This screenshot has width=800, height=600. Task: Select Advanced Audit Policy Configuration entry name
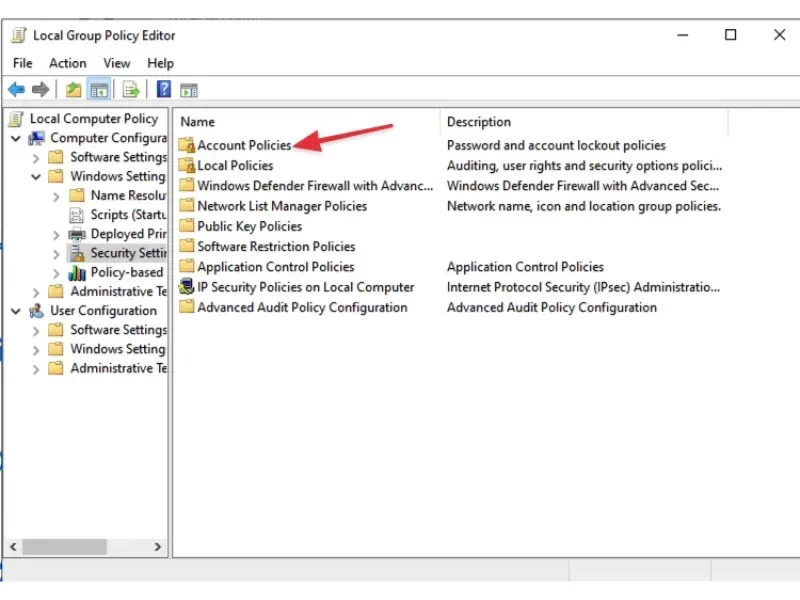pyautogui.click(x=302, y=307)
